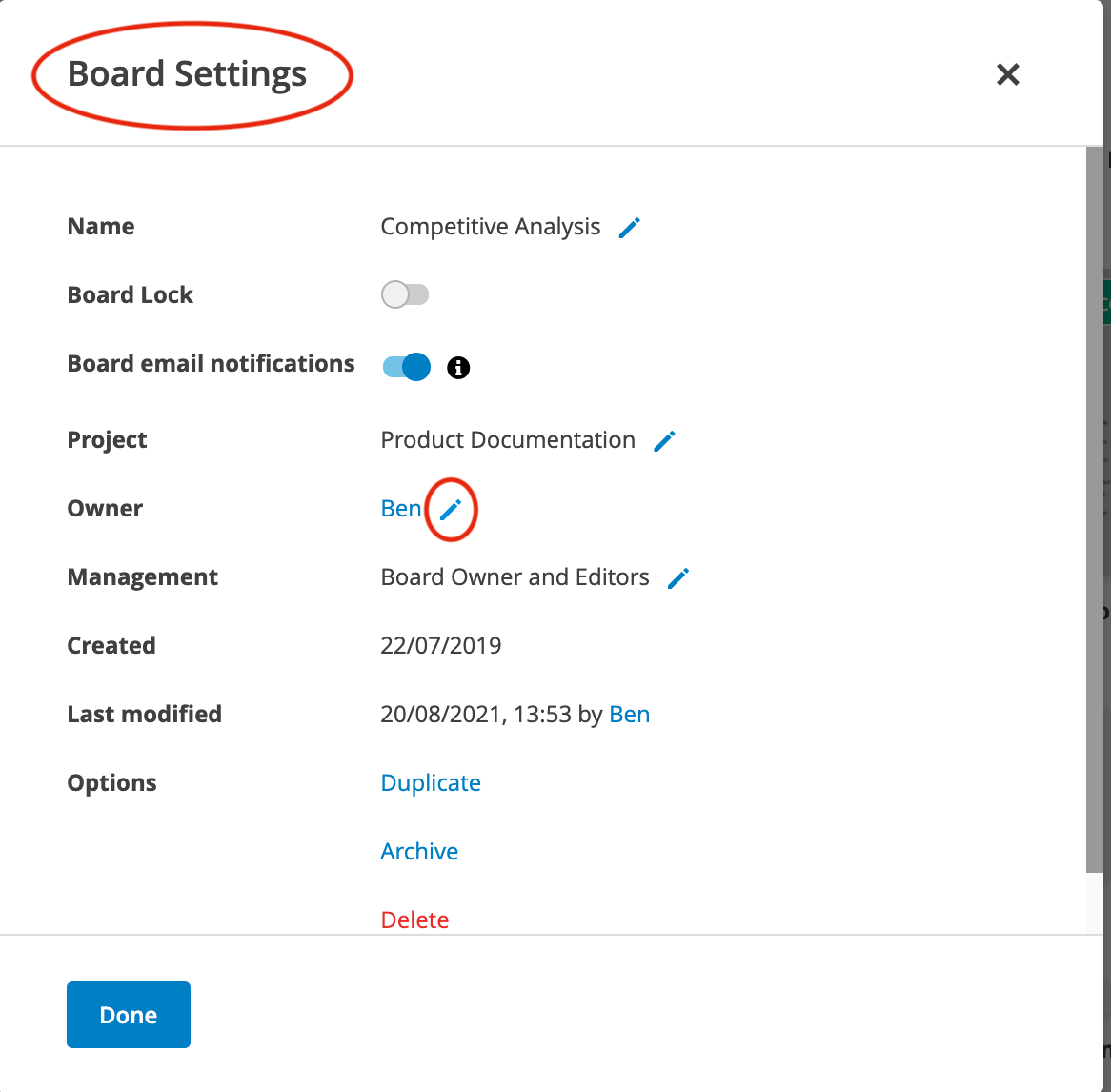
Task: Delete this board
Action: (x=414, y=920)
